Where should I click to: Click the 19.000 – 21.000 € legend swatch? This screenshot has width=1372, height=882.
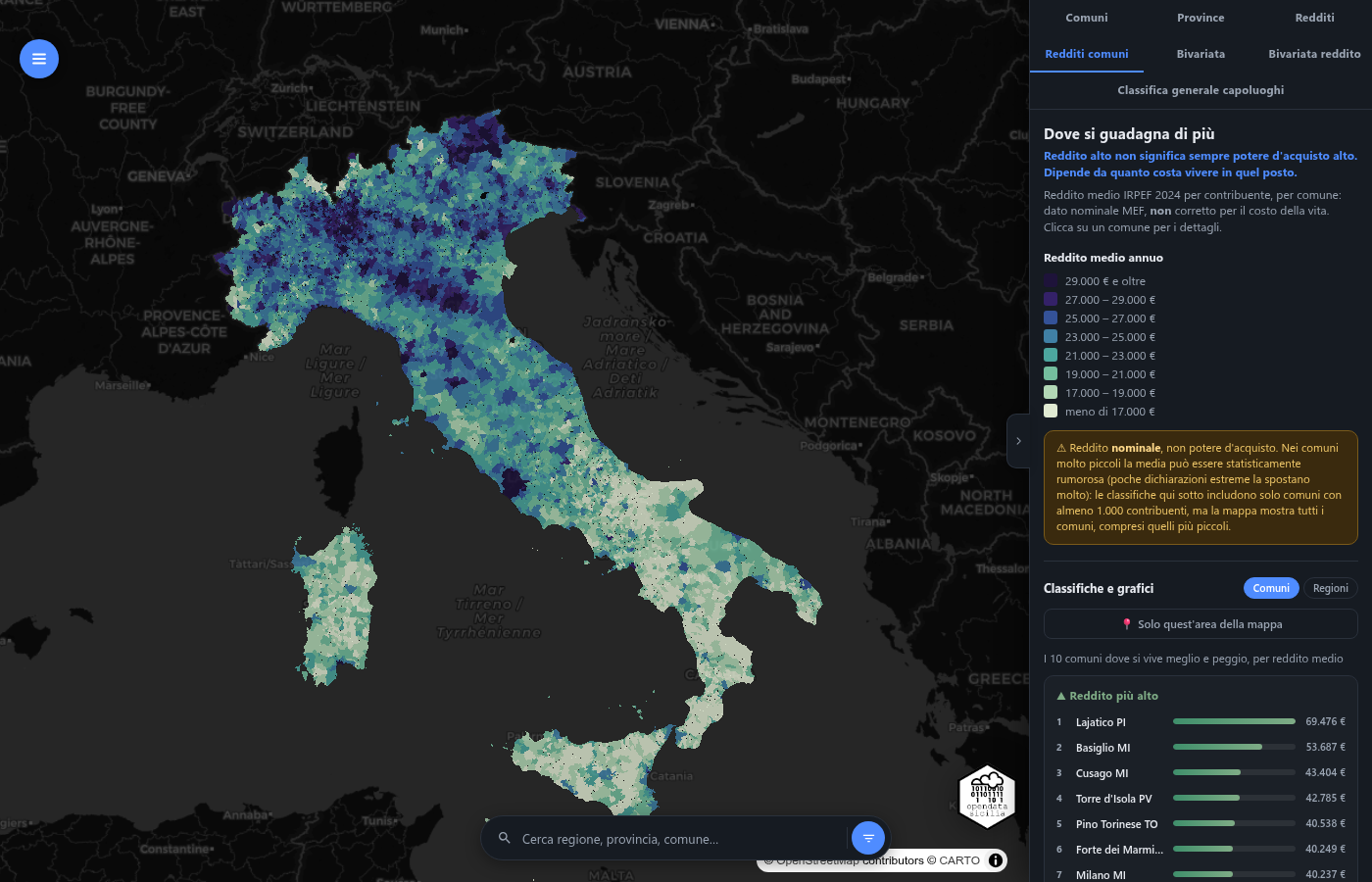pos(1051,374)
